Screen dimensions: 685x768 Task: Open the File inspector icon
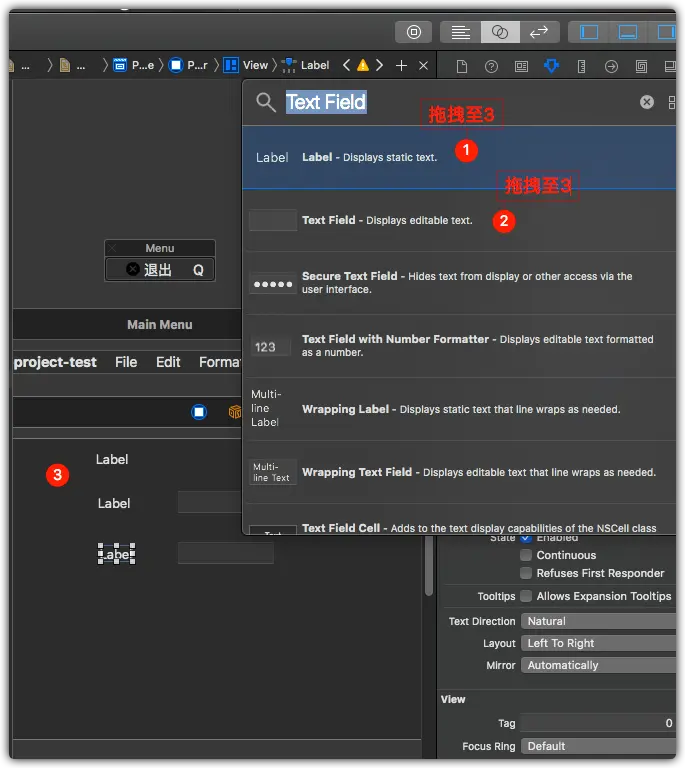click(x=462, y=66)
